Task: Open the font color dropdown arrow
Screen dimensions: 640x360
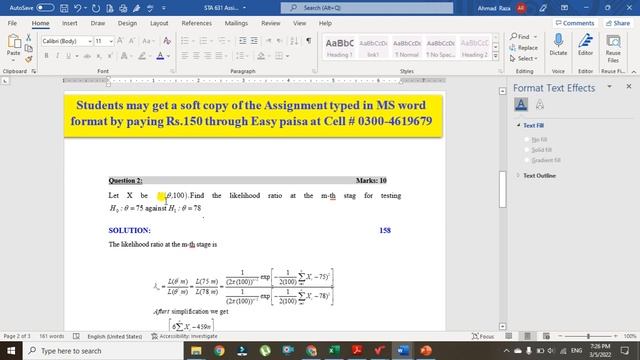Action: tap(168, 56)
